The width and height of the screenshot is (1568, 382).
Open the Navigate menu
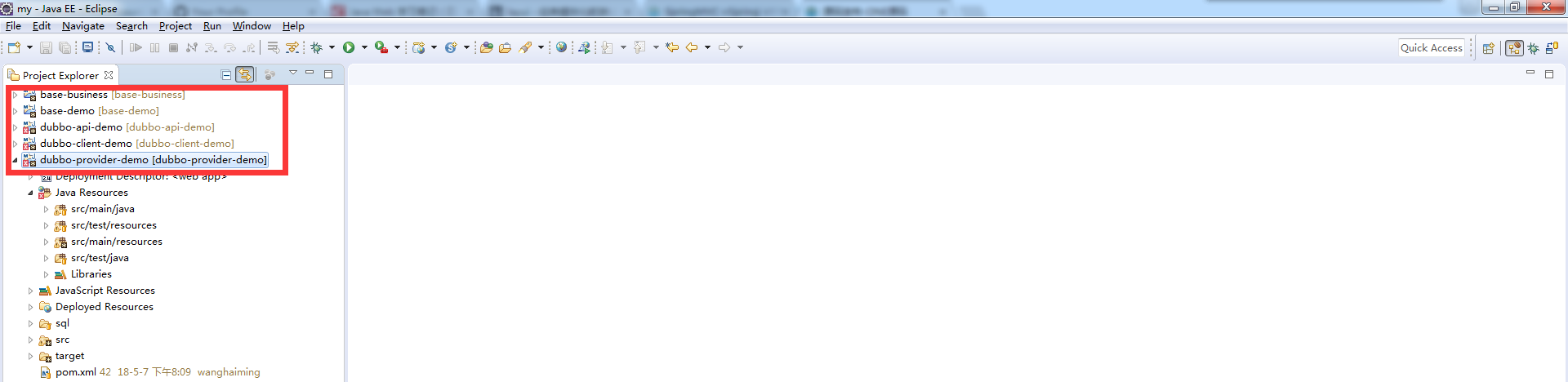point(83,26)
